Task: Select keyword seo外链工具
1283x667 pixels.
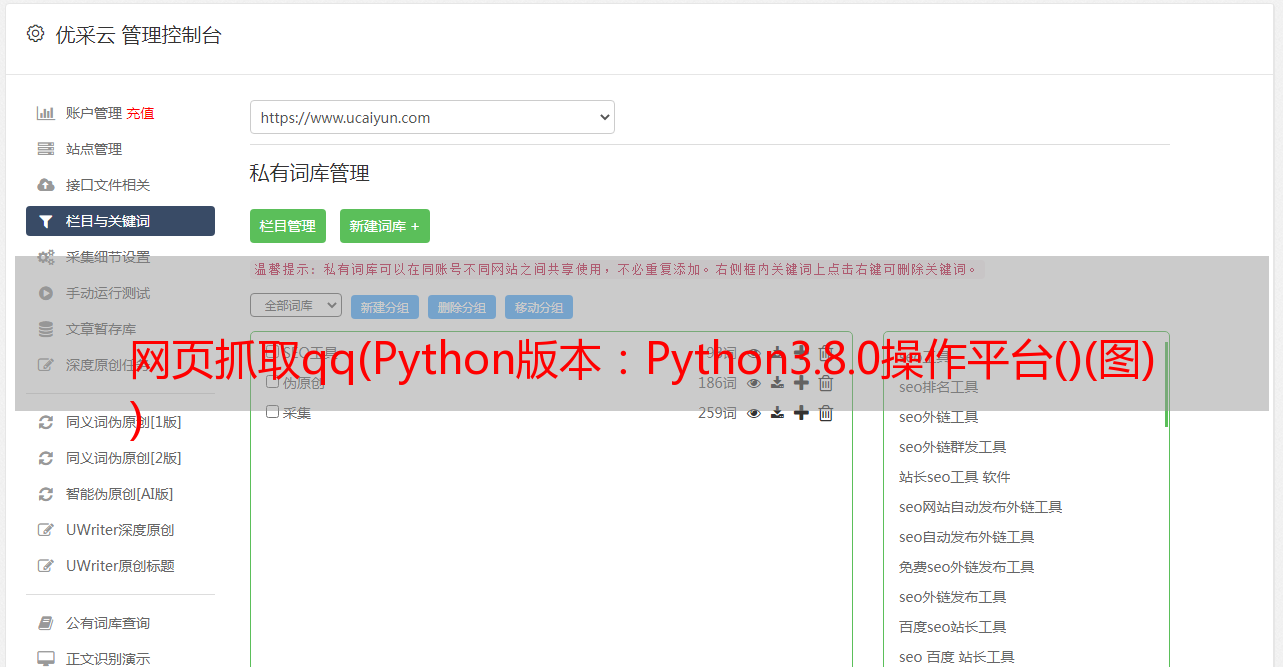Action: click(939, 417)
